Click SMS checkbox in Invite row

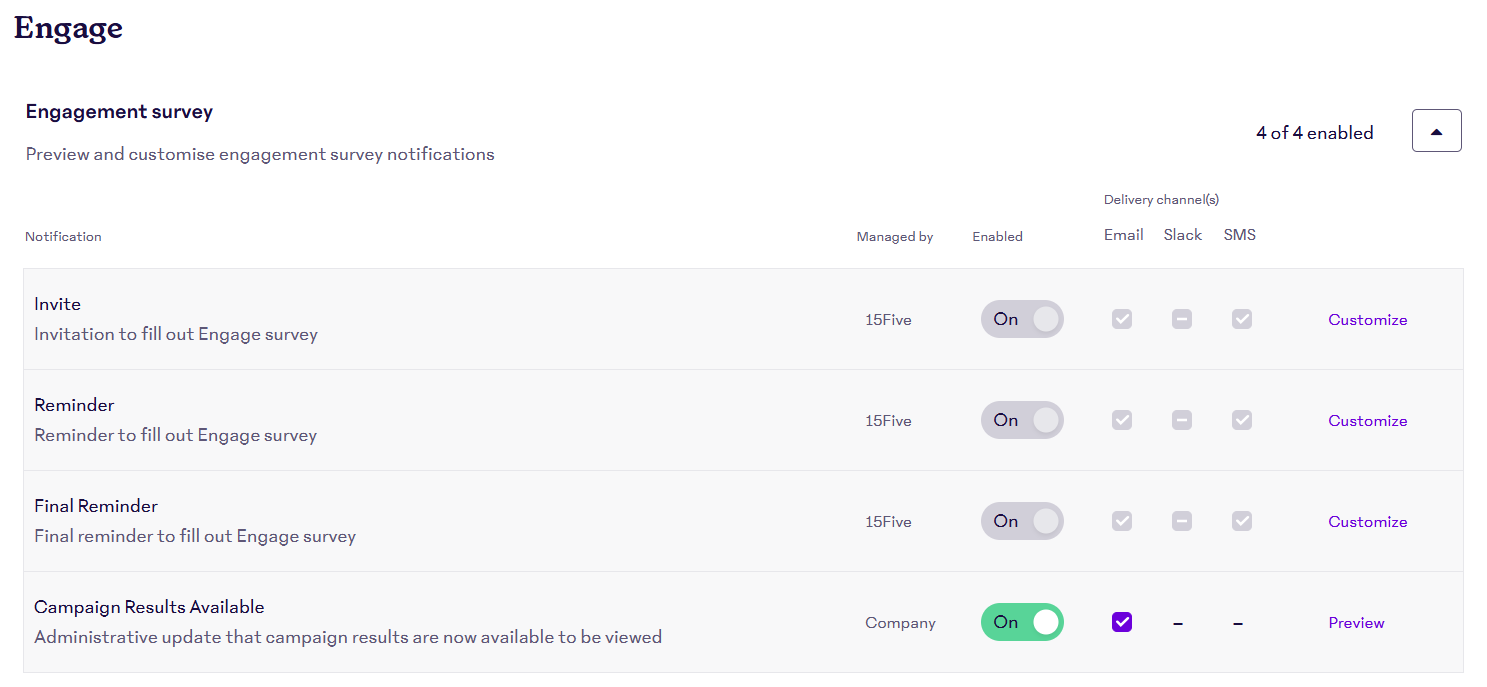click(x=1242, y=319)
